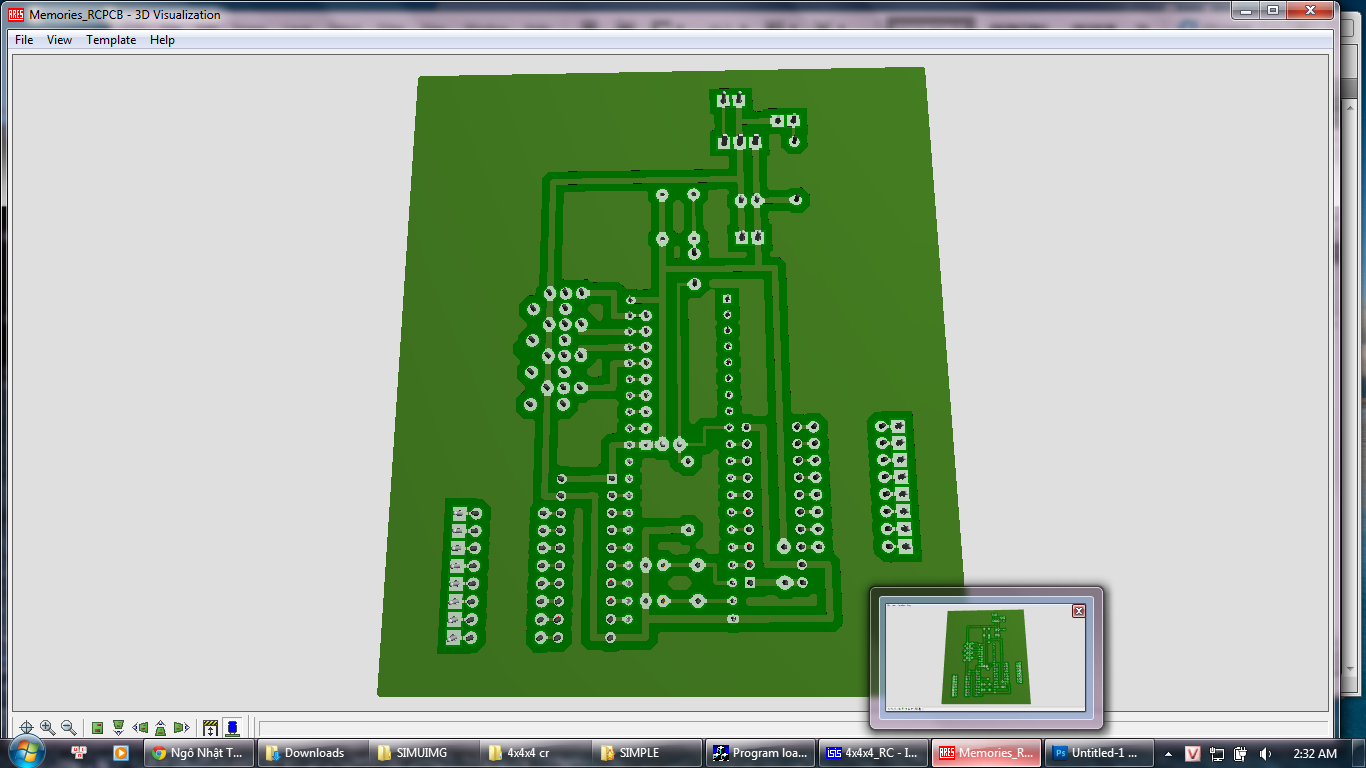Click the status bar field

(793, 728)
